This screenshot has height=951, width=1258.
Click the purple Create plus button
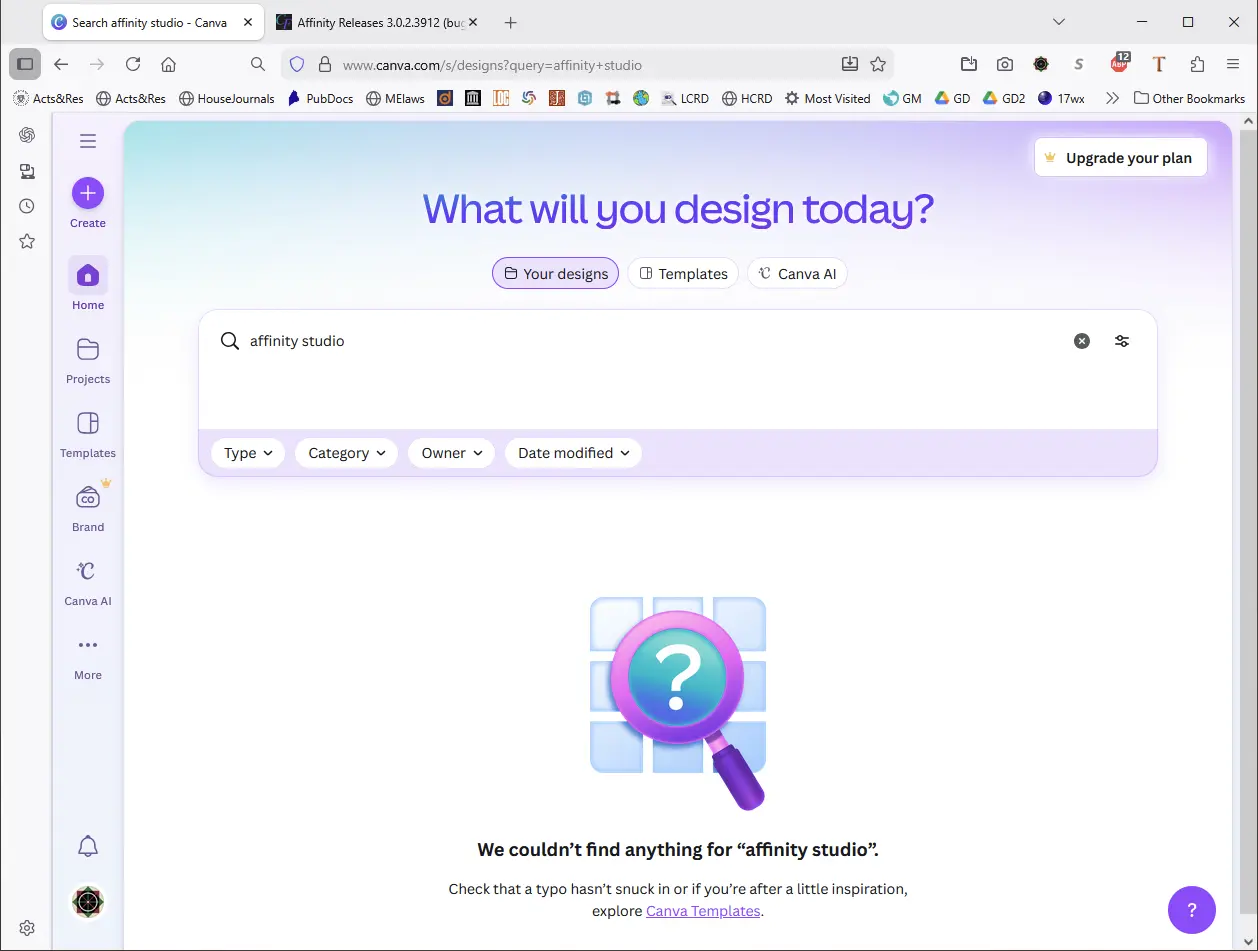pyautogui.click(x=88, y=193)
